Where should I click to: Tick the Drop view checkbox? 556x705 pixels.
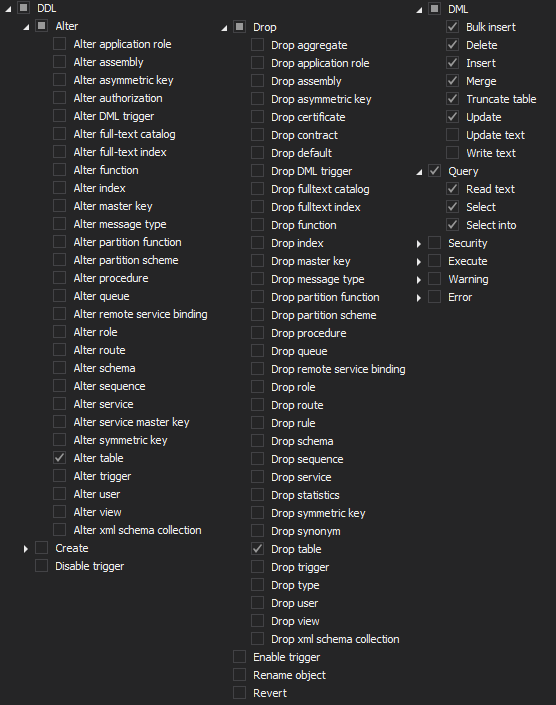coord(257,620)
